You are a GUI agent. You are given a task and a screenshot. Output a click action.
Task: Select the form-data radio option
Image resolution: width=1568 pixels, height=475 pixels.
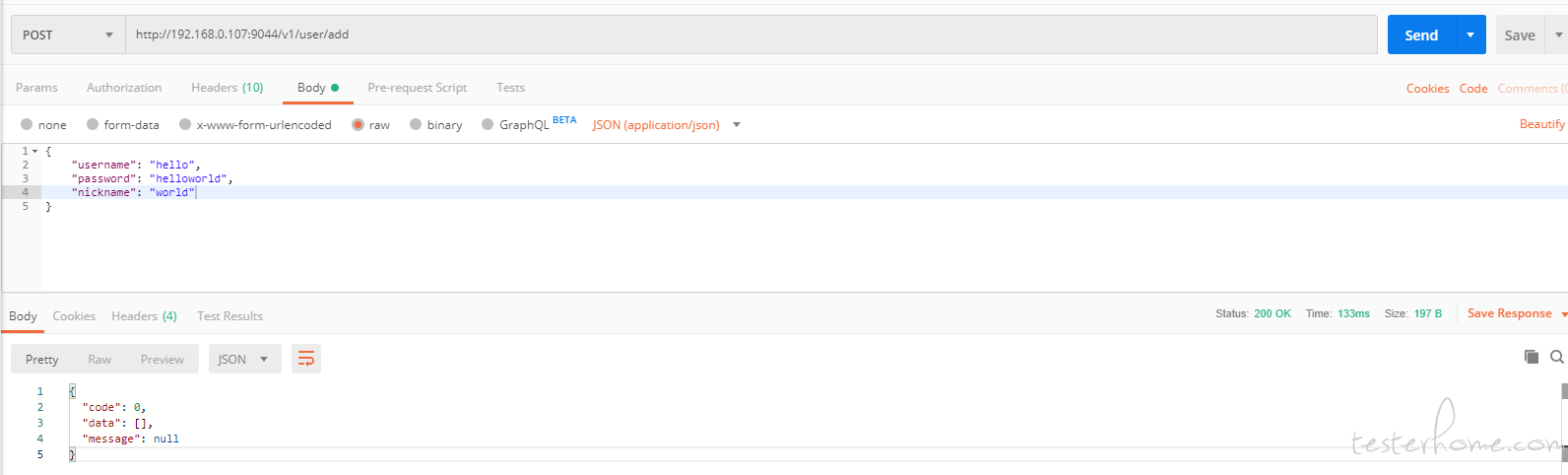pyautogui.click(x=93, y=125)
